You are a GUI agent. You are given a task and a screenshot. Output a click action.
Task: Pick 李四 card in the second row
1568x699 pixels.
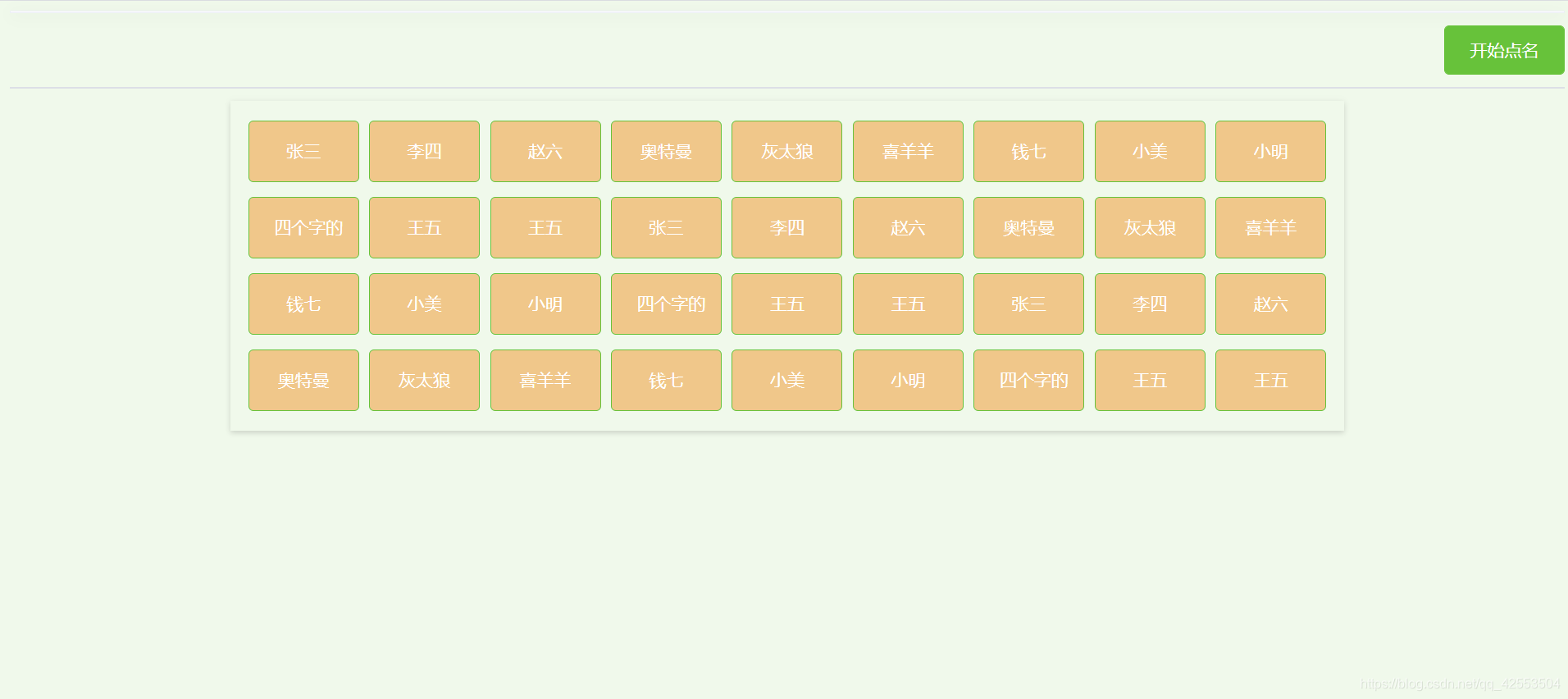click(786, 227)
